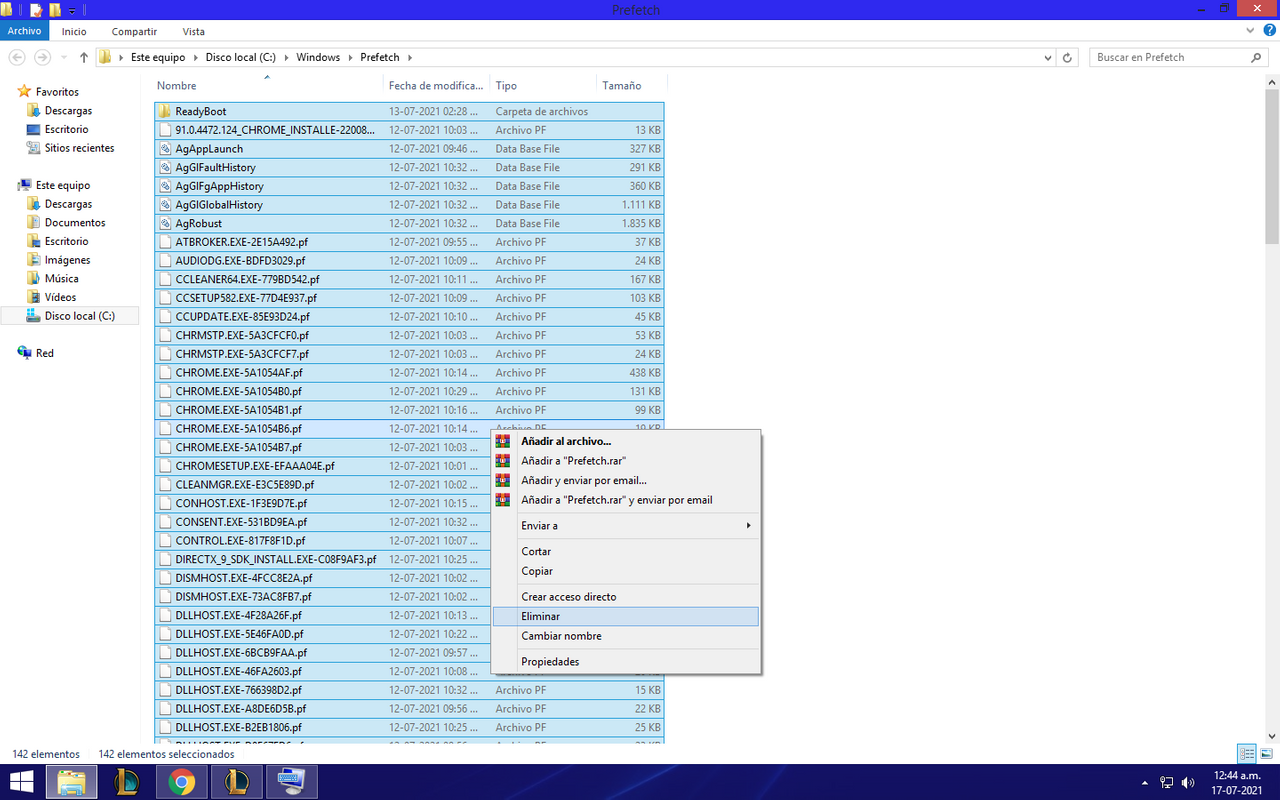Select the Red network icon in sidebar
This screenshot has width=1280, height=800.
pyautogui.click(x=24, y=353)
